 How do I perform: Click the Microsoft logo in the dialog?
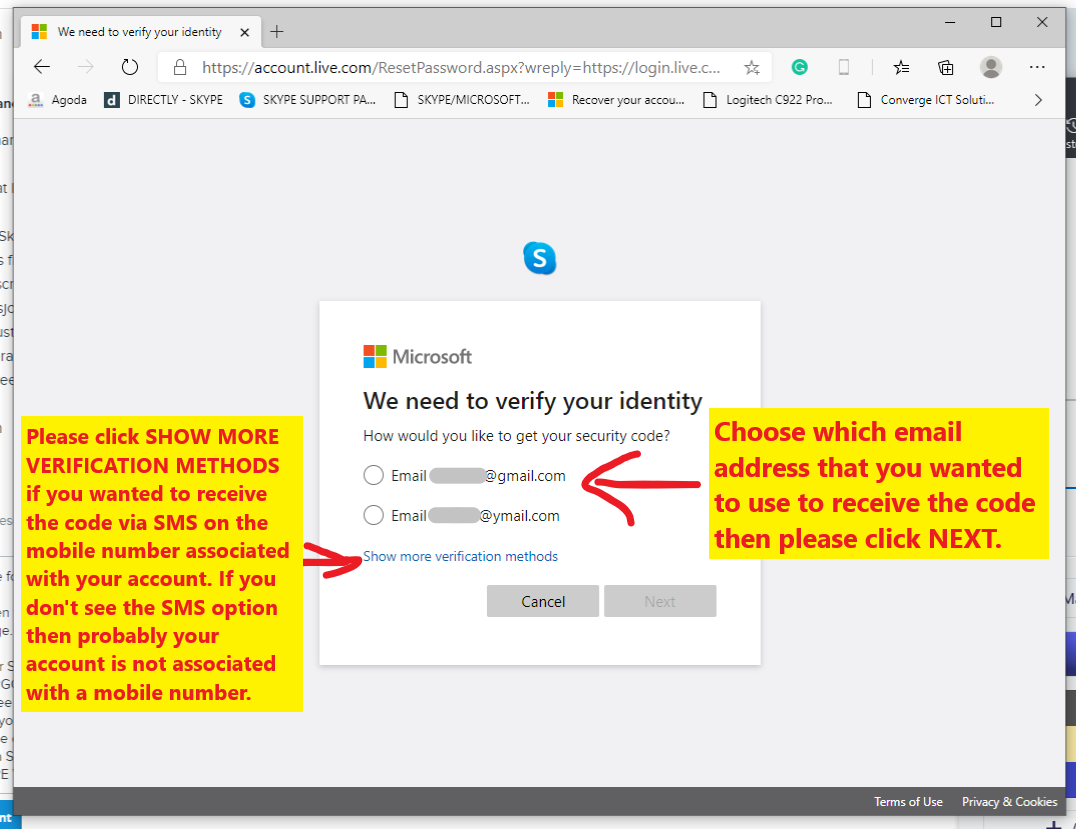pyautogui.click(x=417, y=357)
